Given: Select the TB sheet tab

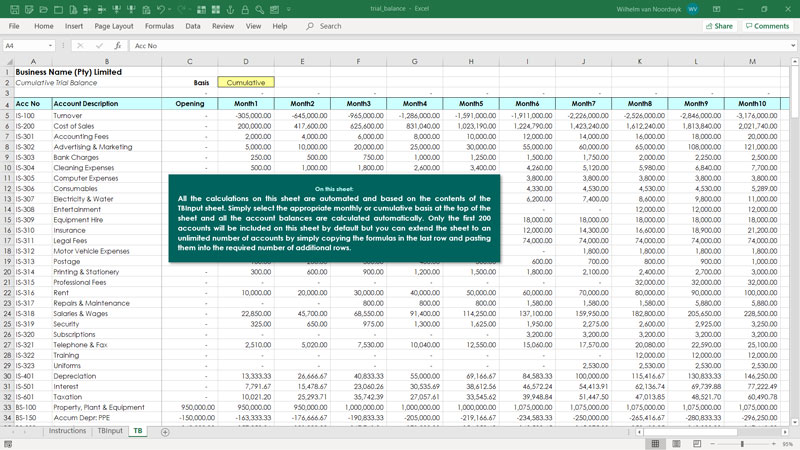Looking at the screenshot, I should pos(138,431).
